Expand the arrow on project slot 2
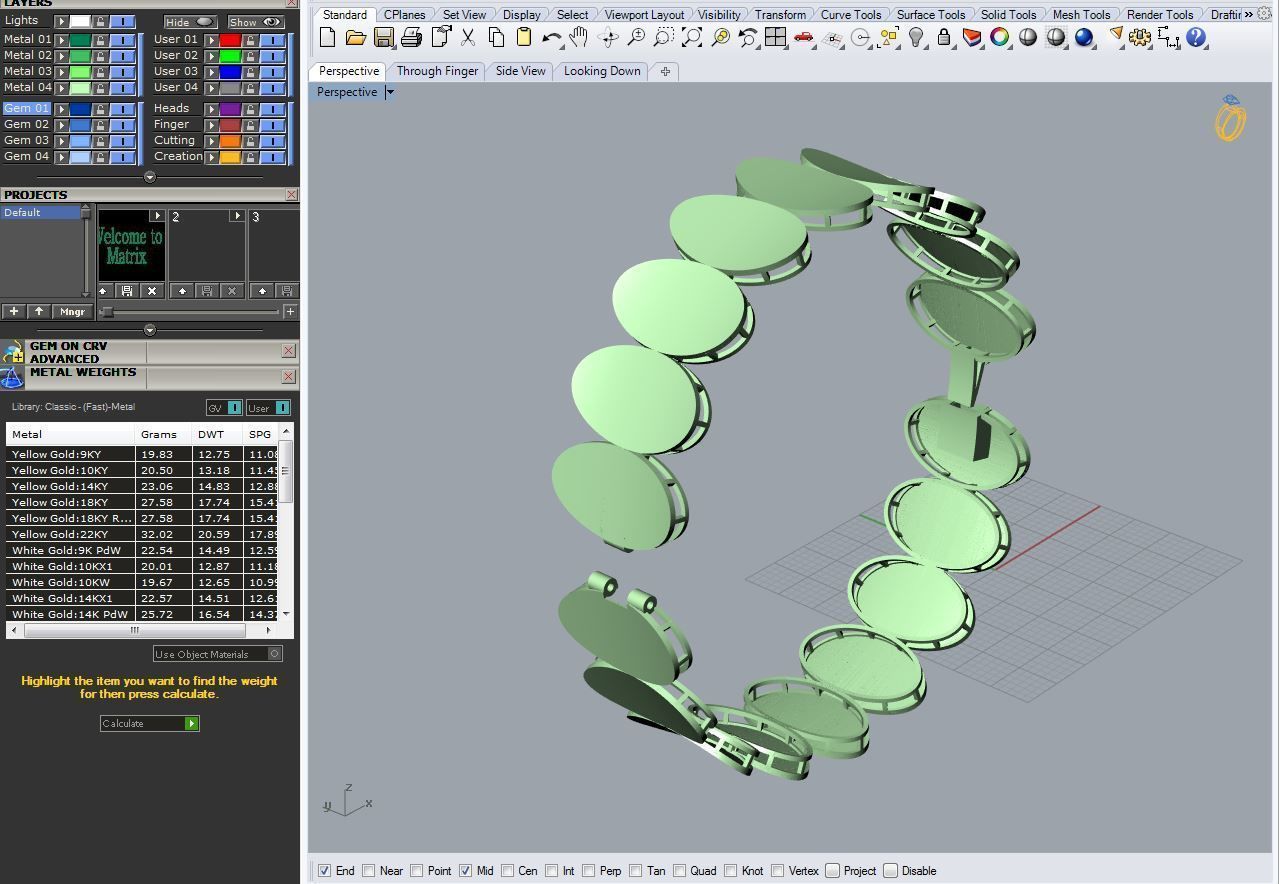1279x884 pixels. pyautogui.click(x=237, y=216)
